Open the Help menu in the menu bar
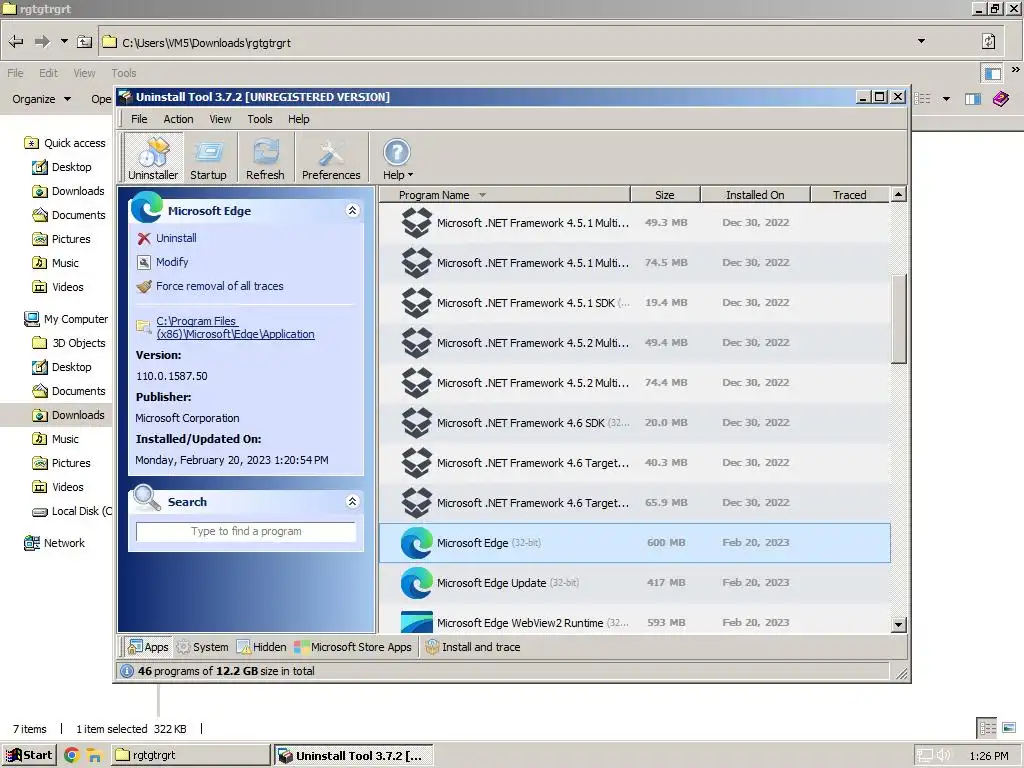1024x768 pixels. pos(298,119)
